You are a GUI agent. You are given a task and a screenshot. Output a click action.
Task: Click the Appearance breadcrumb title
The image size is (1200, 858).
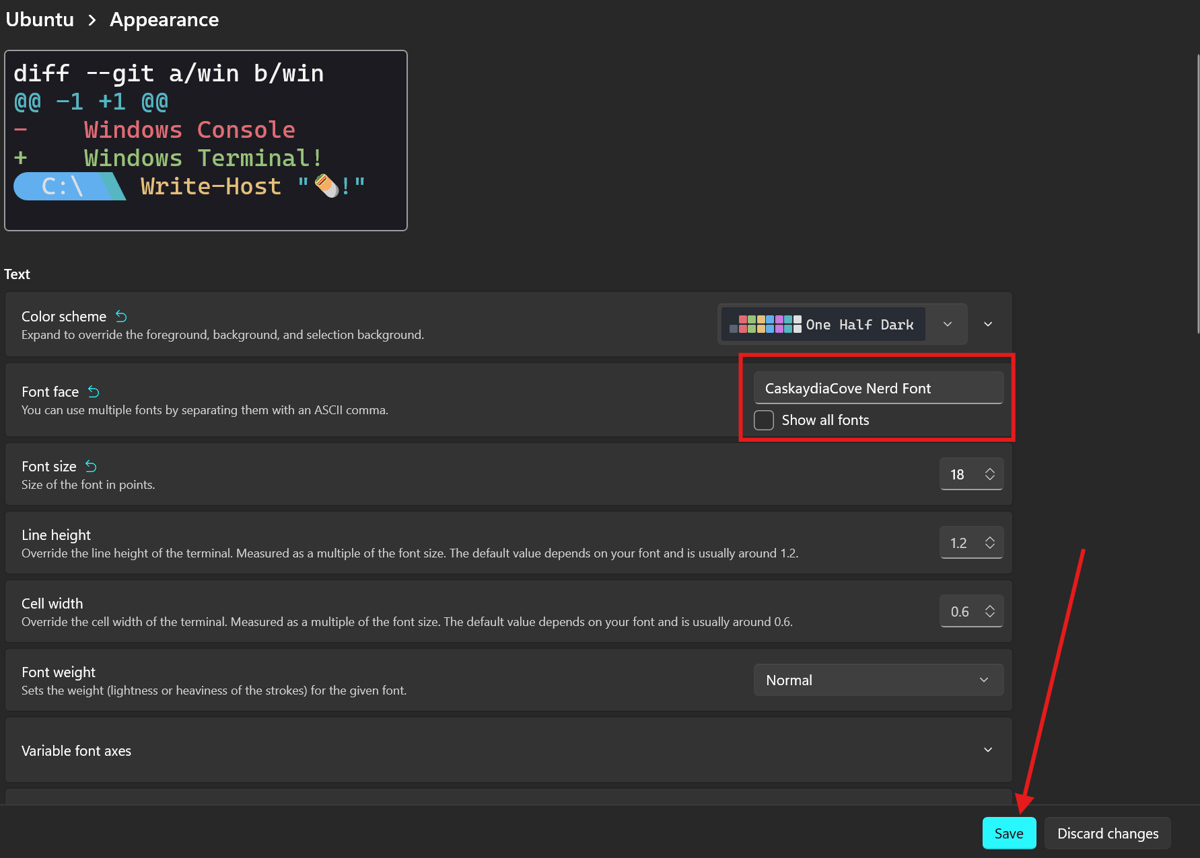coord(164,19)
